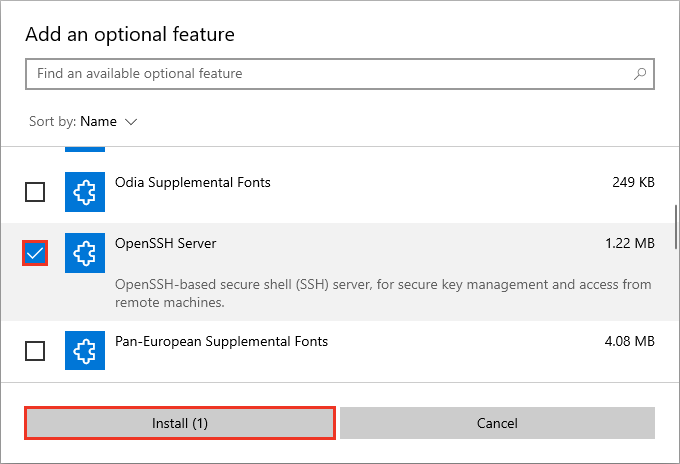Enable the Pan-European Supplemental Fonts checkbox
The width and height of the screenshot is (680, 464).
35,351
